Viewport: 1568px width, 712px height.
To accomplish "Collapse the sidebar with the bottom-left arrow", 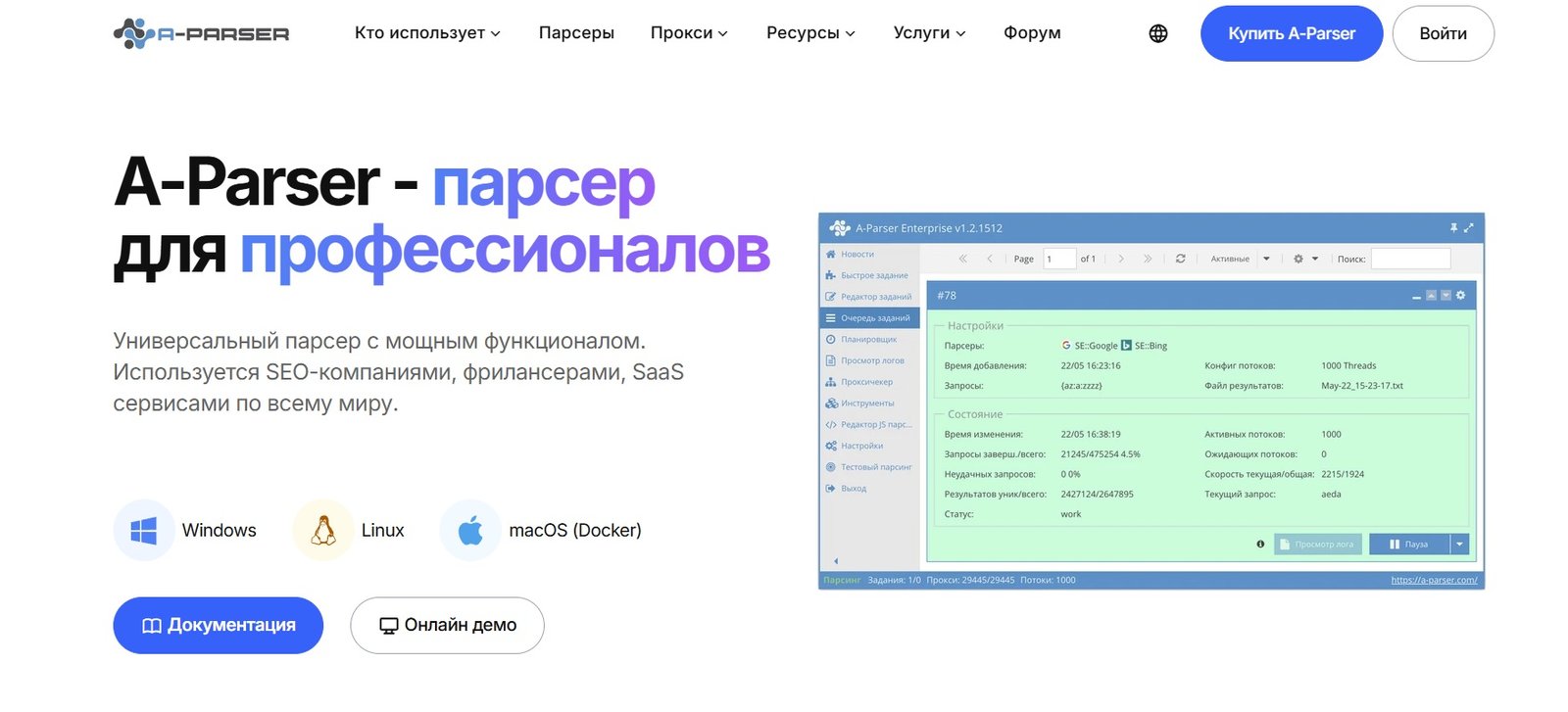I will (836, 561).
